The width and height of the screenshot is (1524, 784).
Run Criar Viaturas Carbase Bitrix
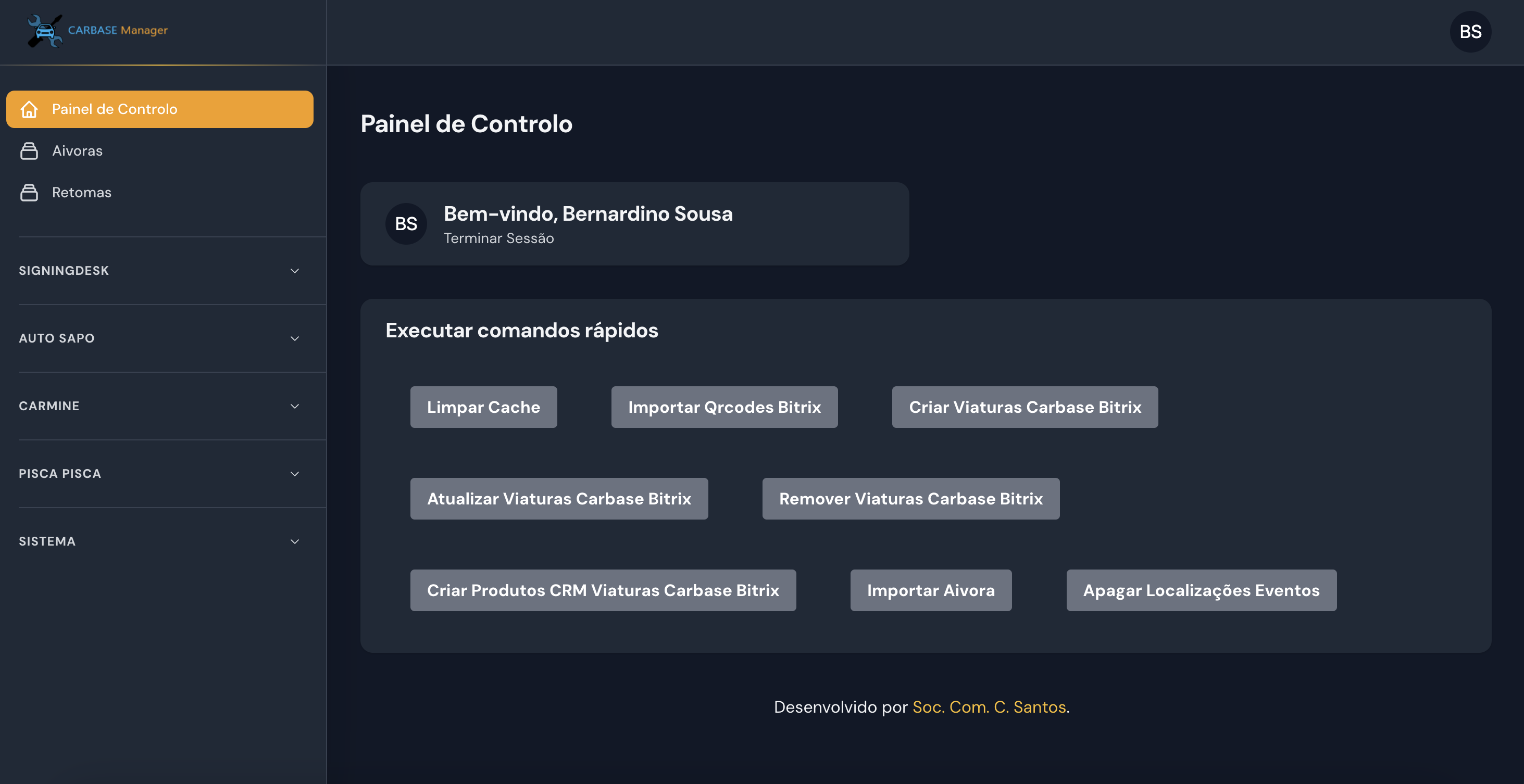[1025, 407]
